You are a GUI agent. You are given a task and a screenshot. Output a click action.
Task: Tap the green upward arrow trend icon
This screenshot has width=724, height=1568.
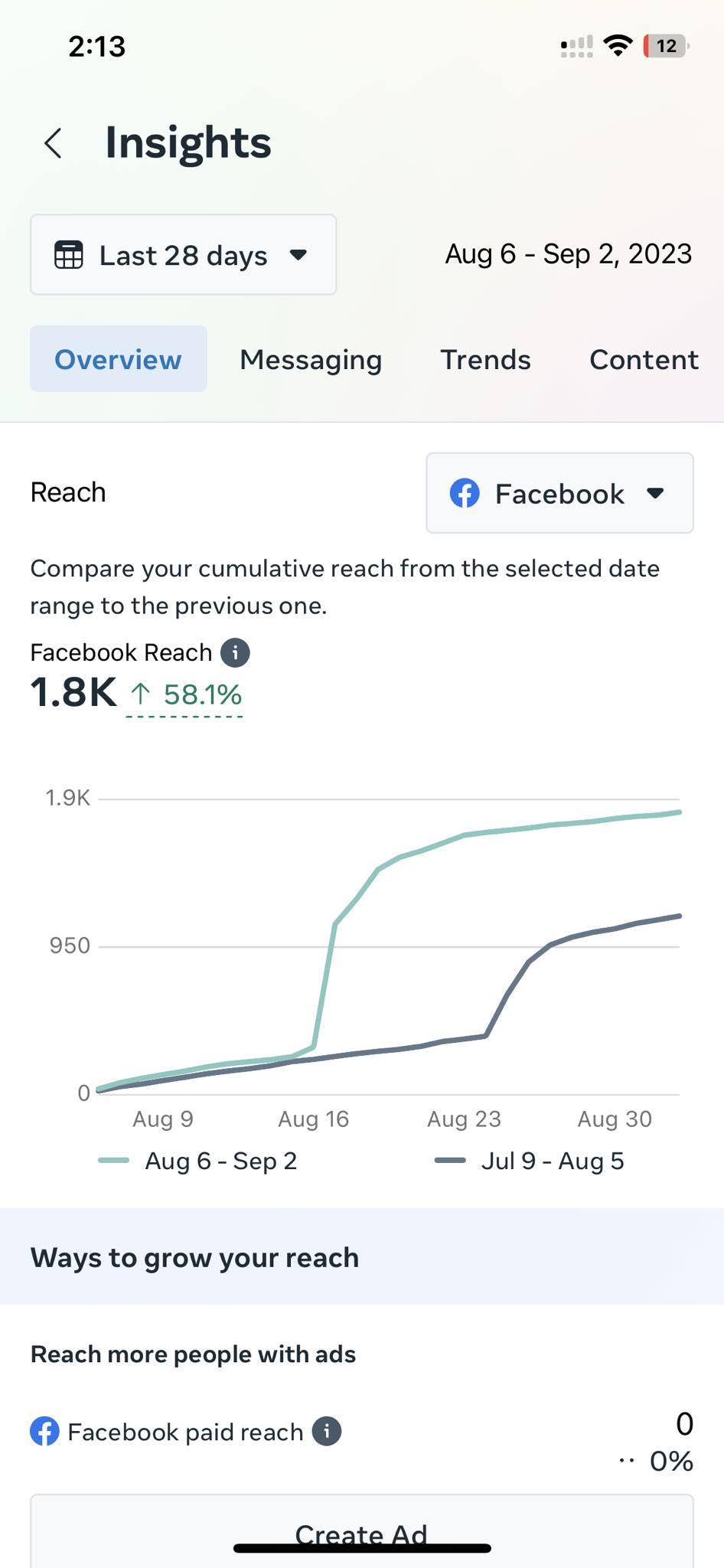tap(140, 694)
